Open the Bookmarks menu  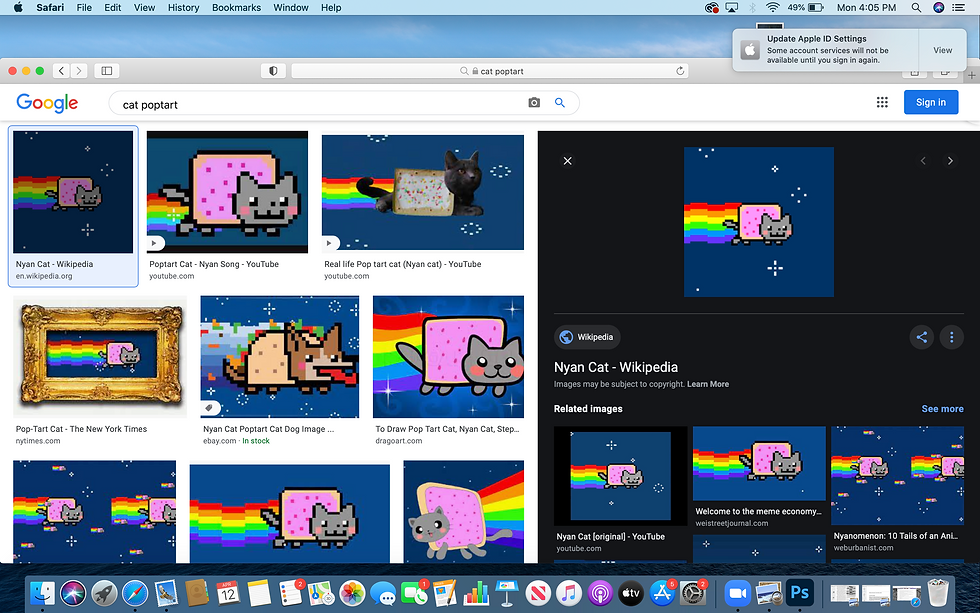(x=236, y=7)
